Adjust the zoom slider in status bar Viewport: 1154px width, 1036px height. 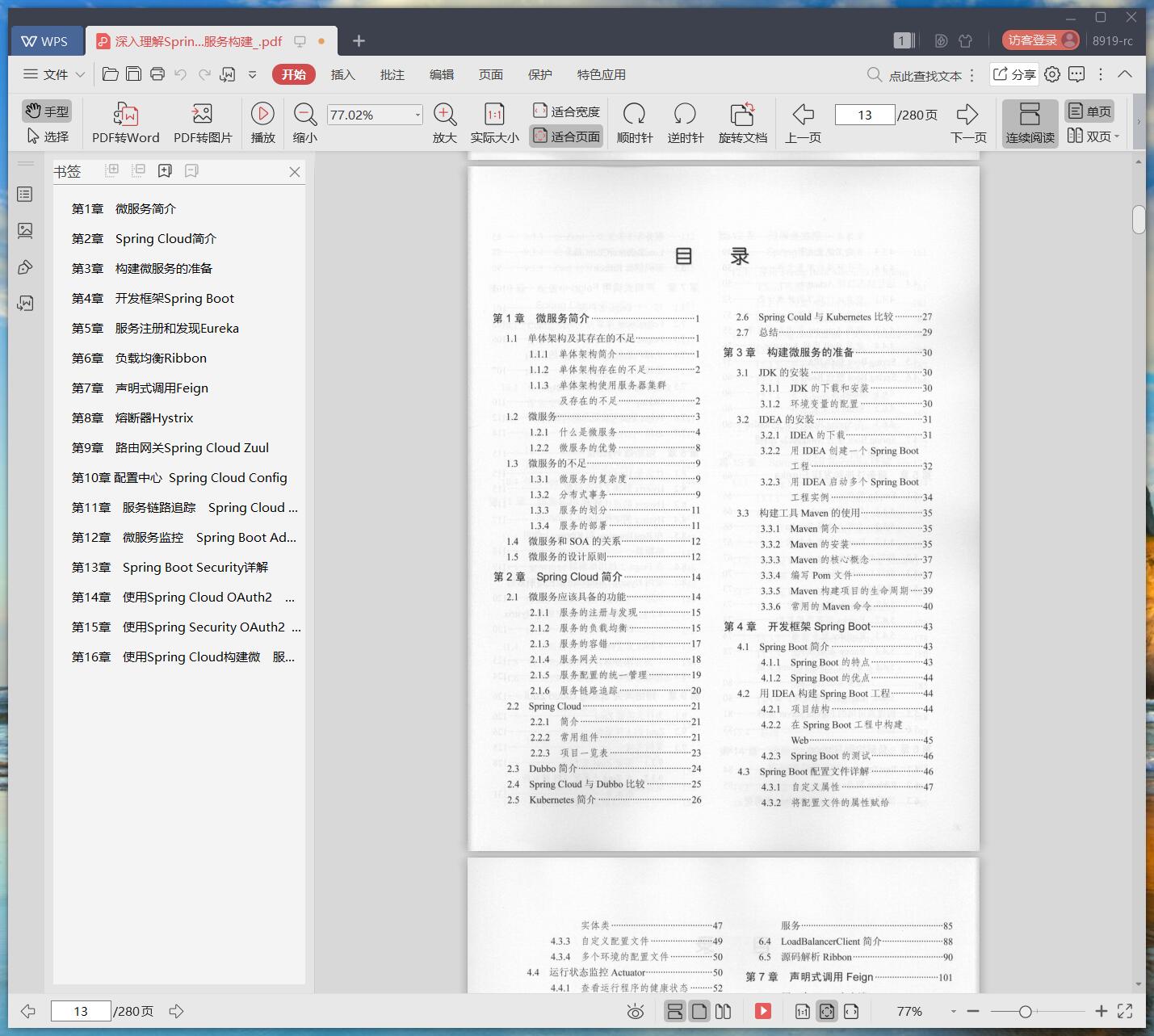coord(1025,1011)
